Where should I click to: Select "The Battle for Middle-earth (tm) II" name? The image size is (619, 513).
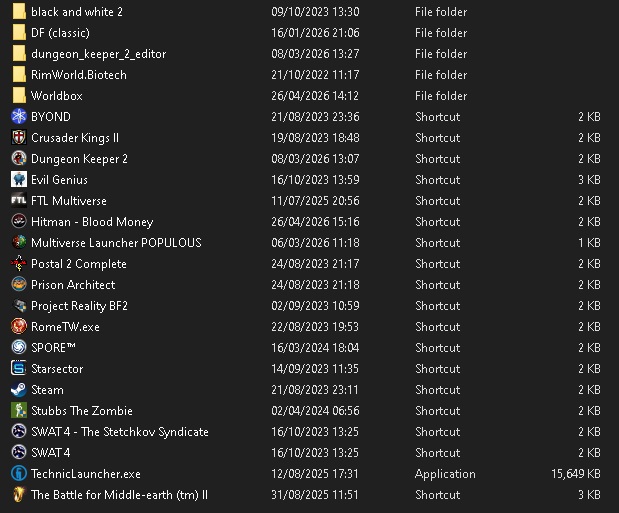coord(119,495)
